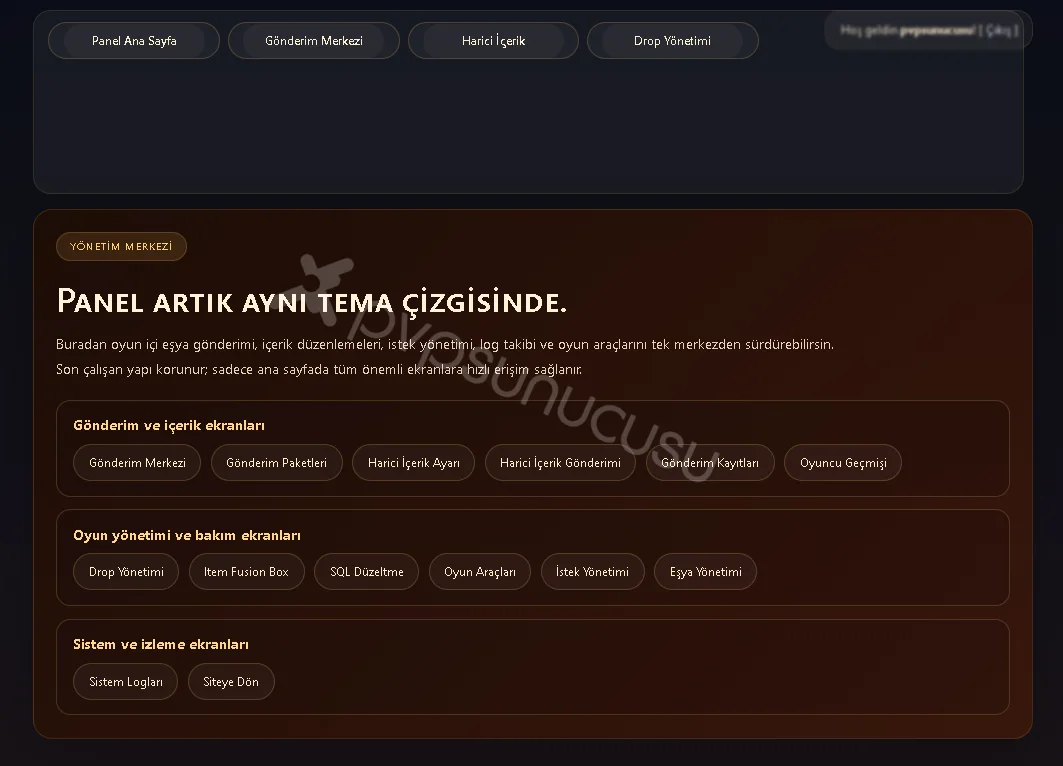Click the heading 'Panel artık aynı tema çizgisinde.'

point(312,301)
